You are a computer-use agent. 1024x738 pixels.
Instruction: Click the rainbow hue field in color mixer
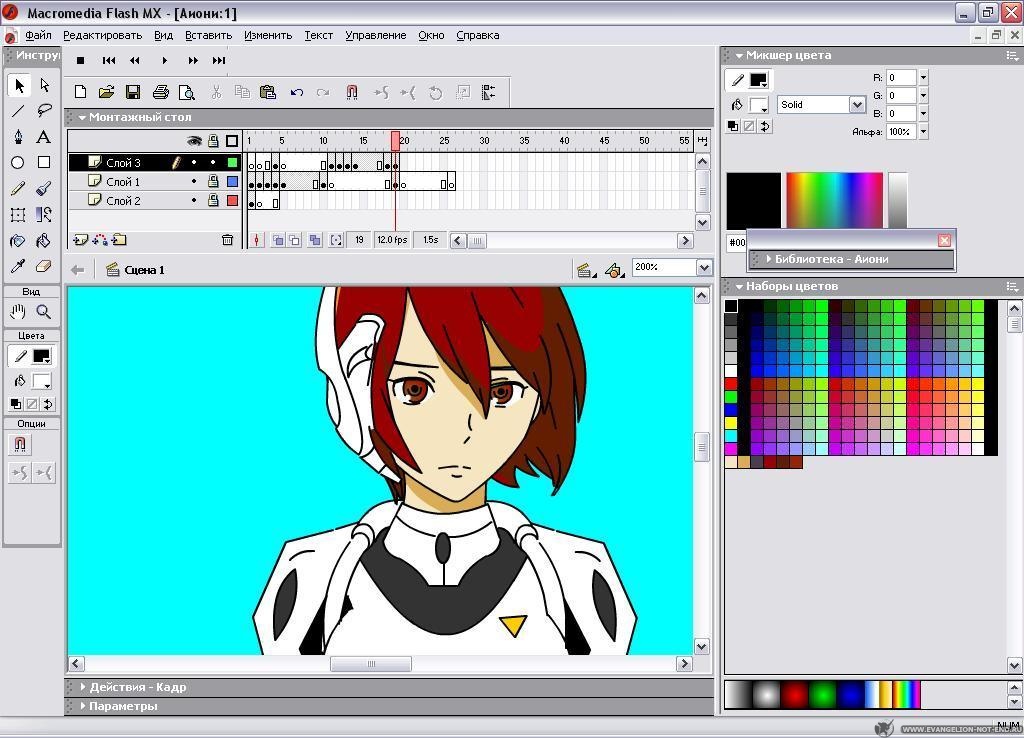click(834, 200)
